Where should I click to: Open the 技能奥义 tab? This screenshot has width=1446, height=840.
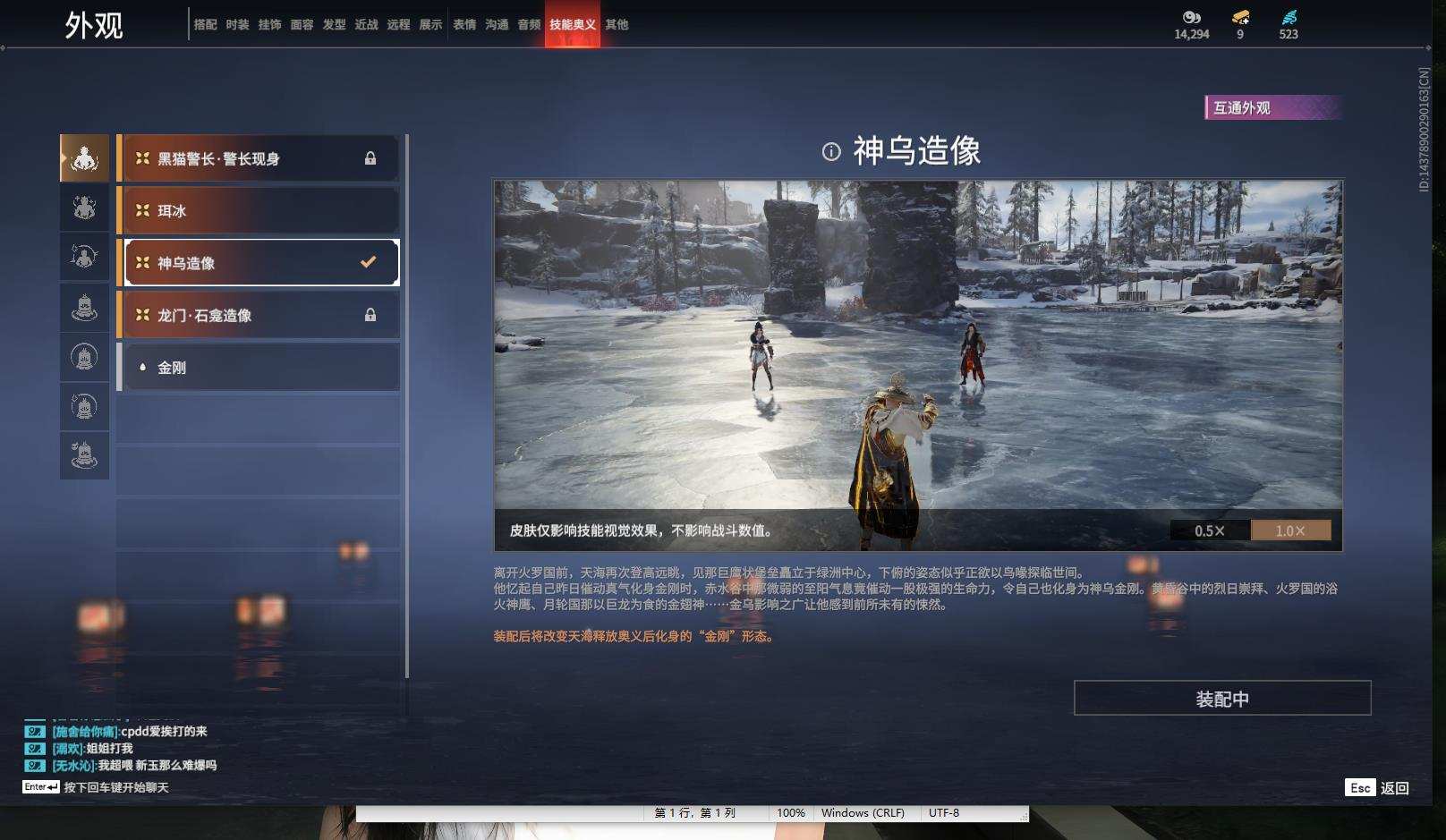point(573,24)
